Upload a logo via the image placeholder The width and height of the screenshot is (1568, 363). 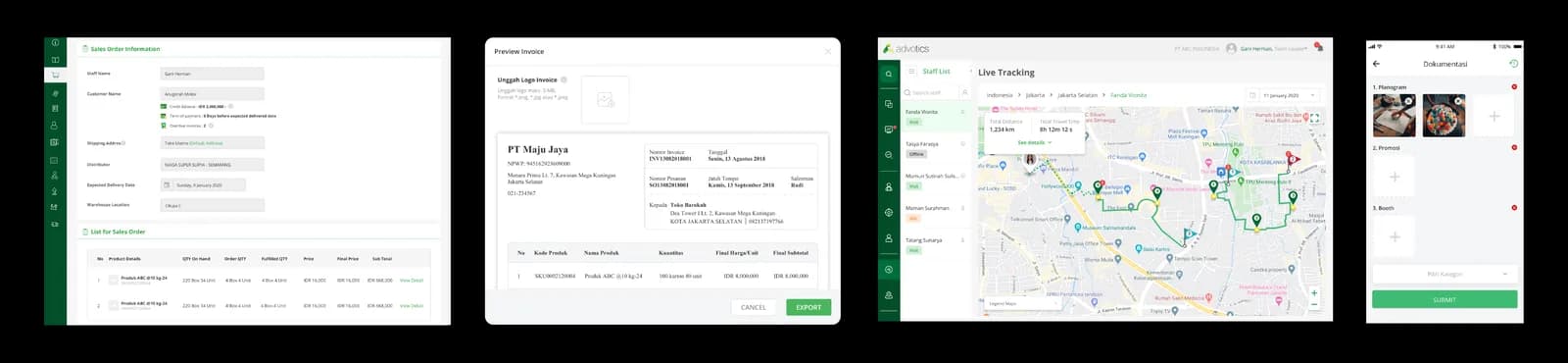pyautogui.click(x=606, y=99)
